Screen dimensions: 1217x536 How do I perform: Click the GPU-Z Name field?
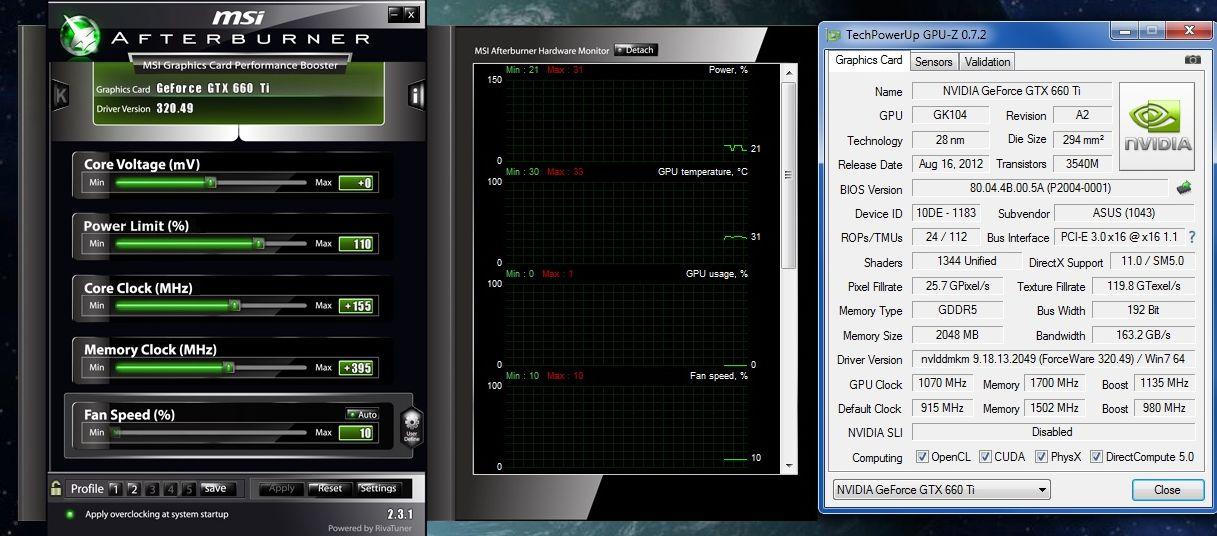coord(1011,91)
